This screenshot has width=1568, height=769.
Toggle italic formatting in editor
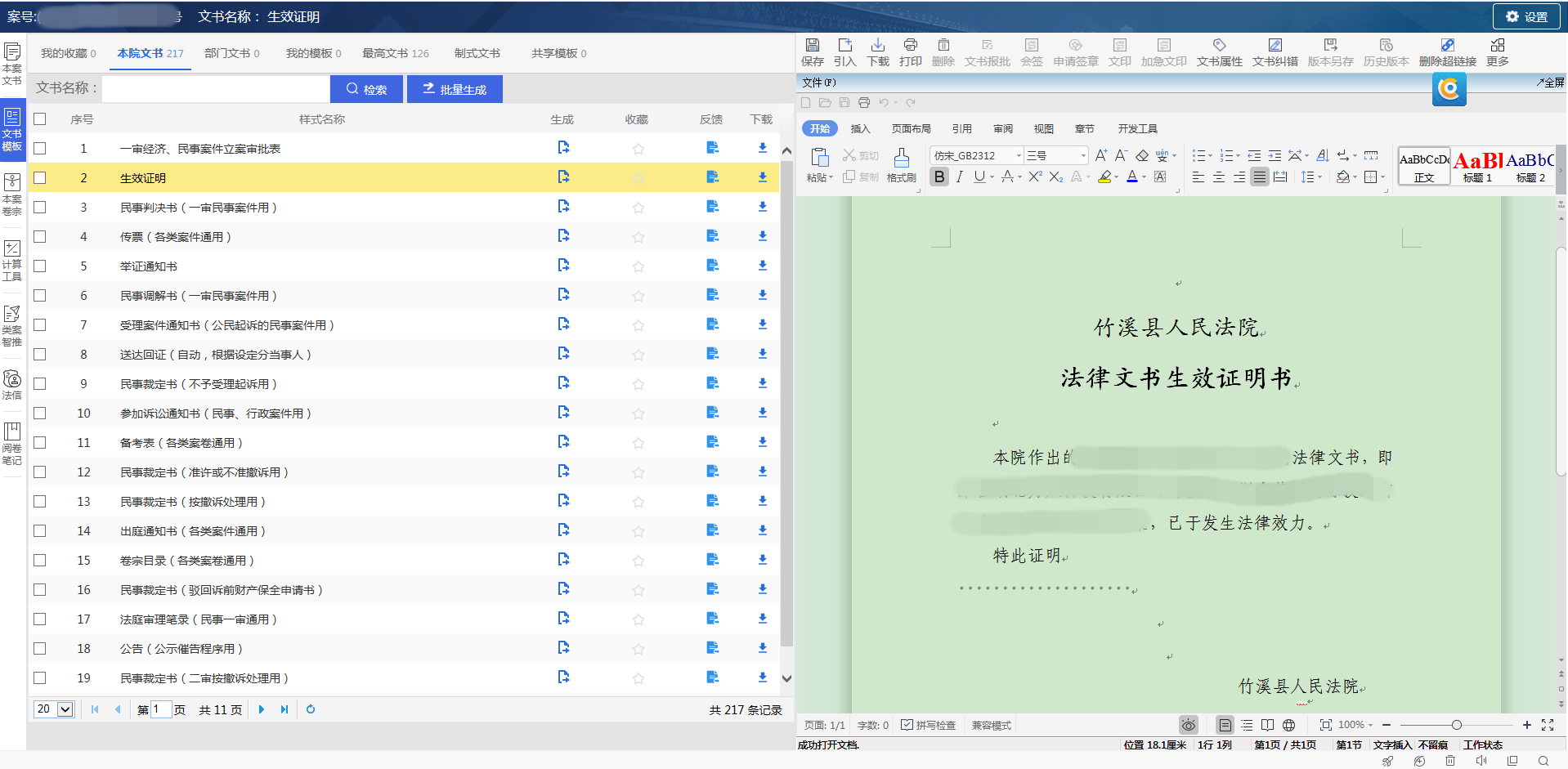pyautogui.click(x=960, y=177)
